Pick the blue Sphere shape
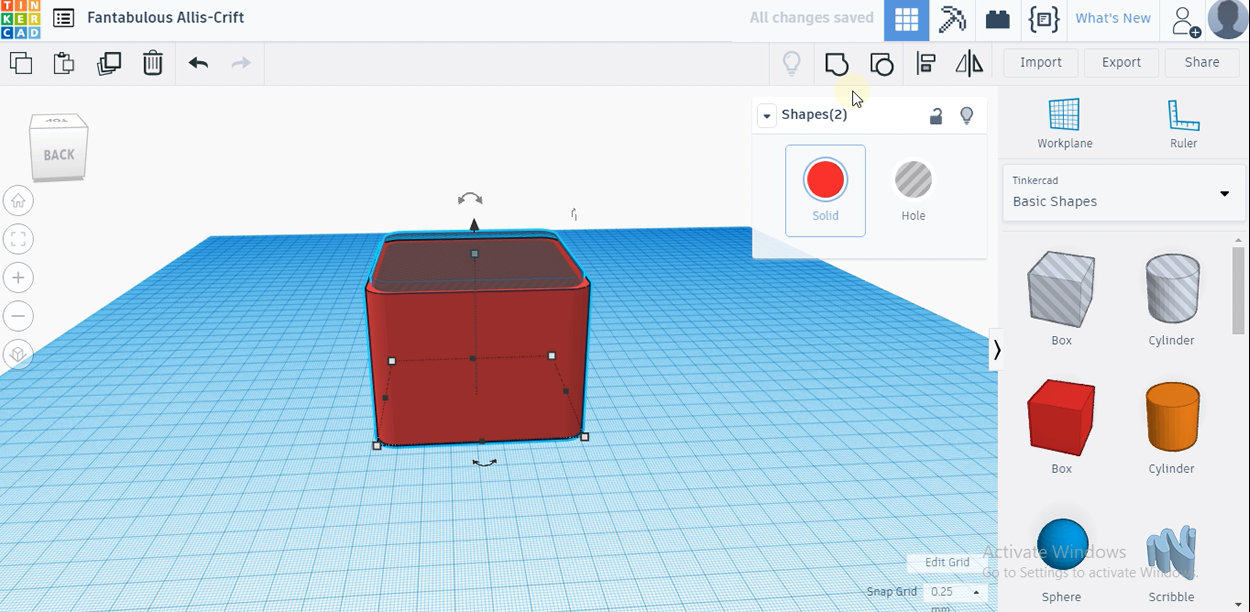This screenshot has height=612, width=1250. (1061, 545)
